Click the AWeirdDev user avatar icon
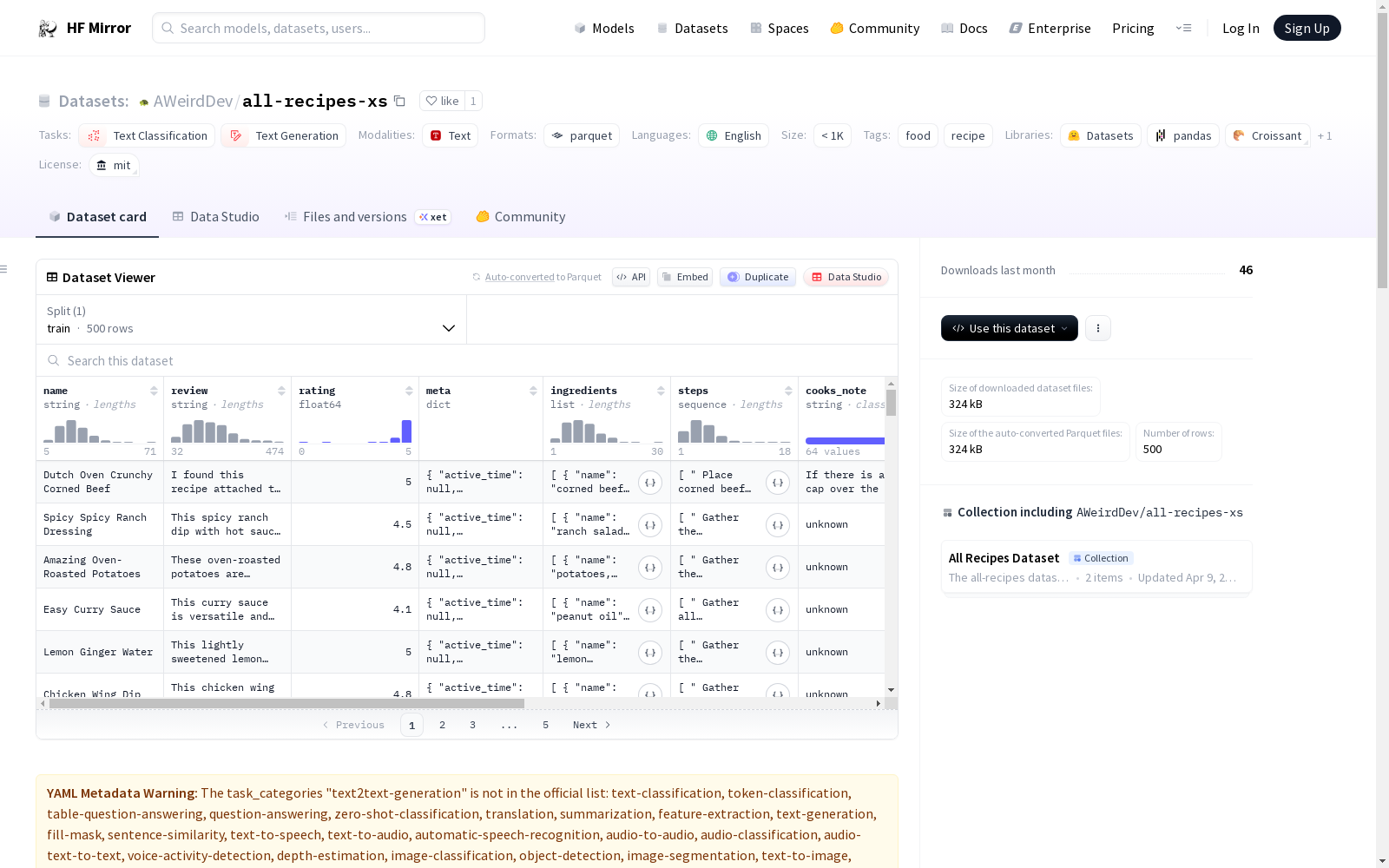 coord(144,102)
